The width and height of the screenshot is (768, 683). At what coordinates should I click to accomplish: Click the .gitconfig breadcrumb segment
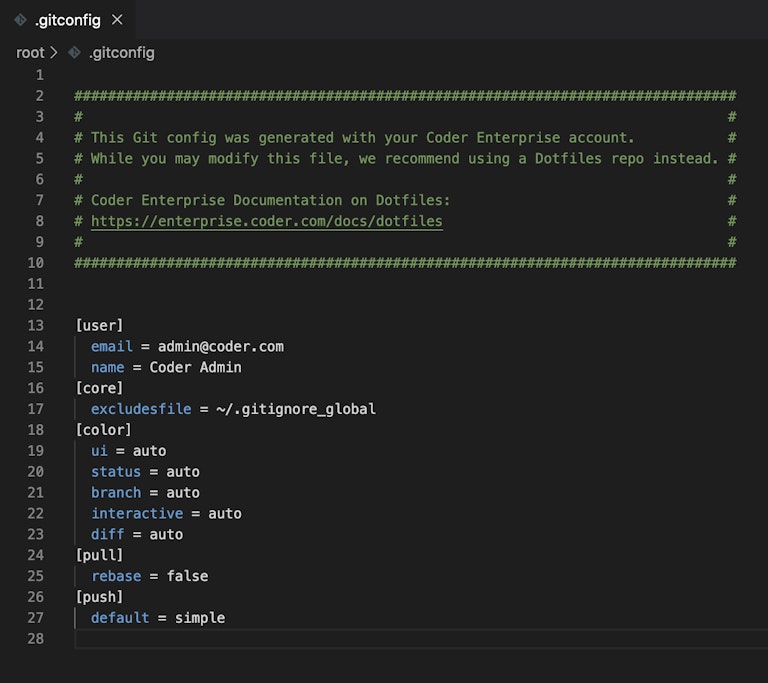(121, 52)
